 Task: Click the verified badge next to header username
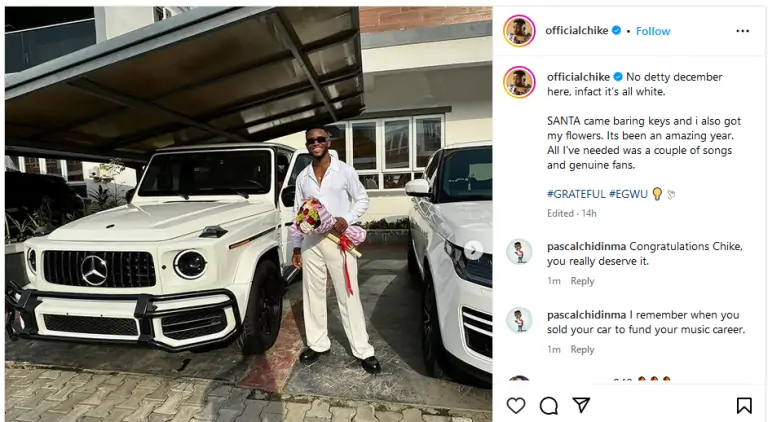click(x=616, y=31)
